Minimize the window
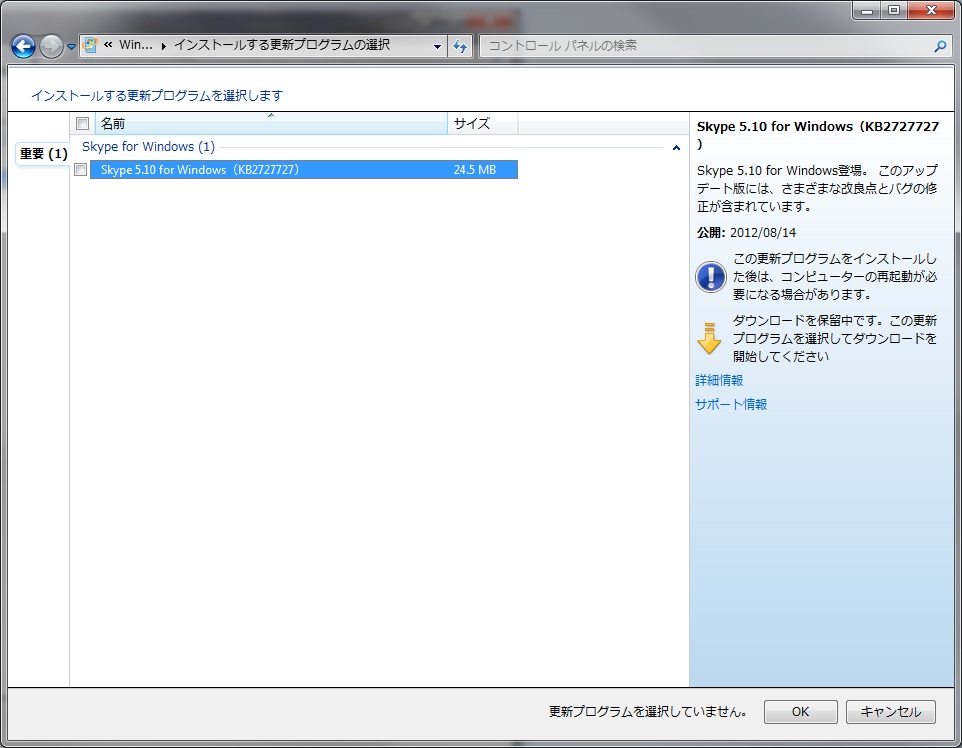The image size is (962, 748). 866,10
